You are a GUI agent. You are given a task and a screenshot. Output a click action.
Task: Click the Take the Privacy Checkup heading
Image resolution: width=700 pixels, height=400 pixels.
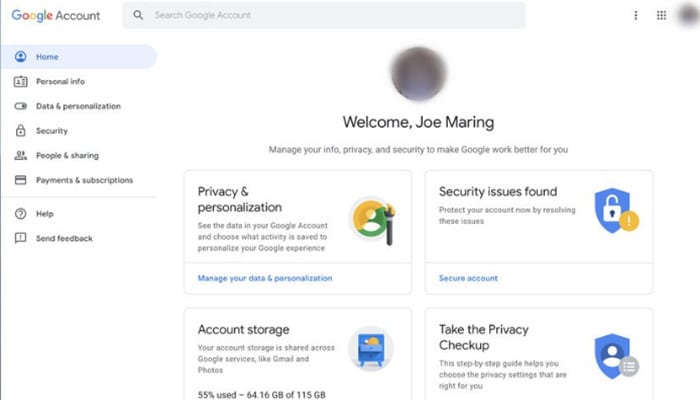pyautogui.click(x=484, y=337)
